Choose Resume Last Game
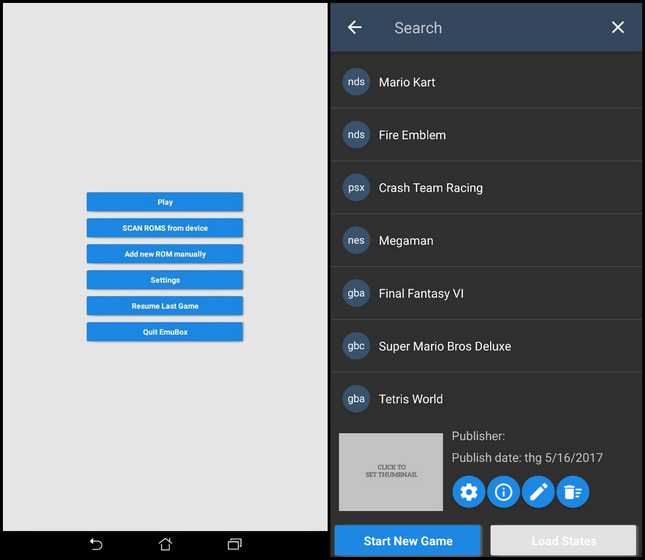 (165, 306)
